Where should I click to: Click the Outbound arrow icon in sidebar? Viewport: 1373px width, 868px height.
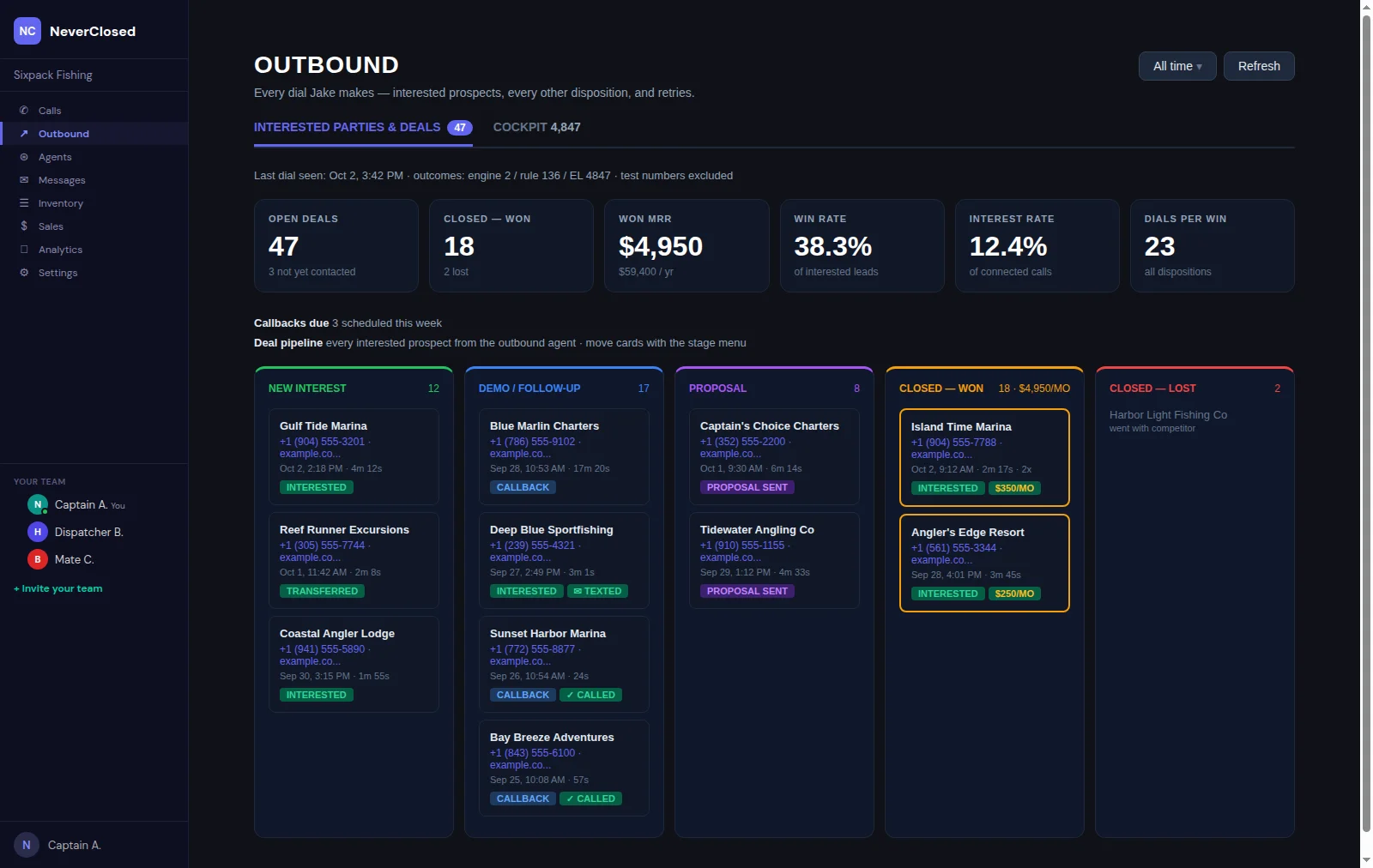tap(24, 134)
